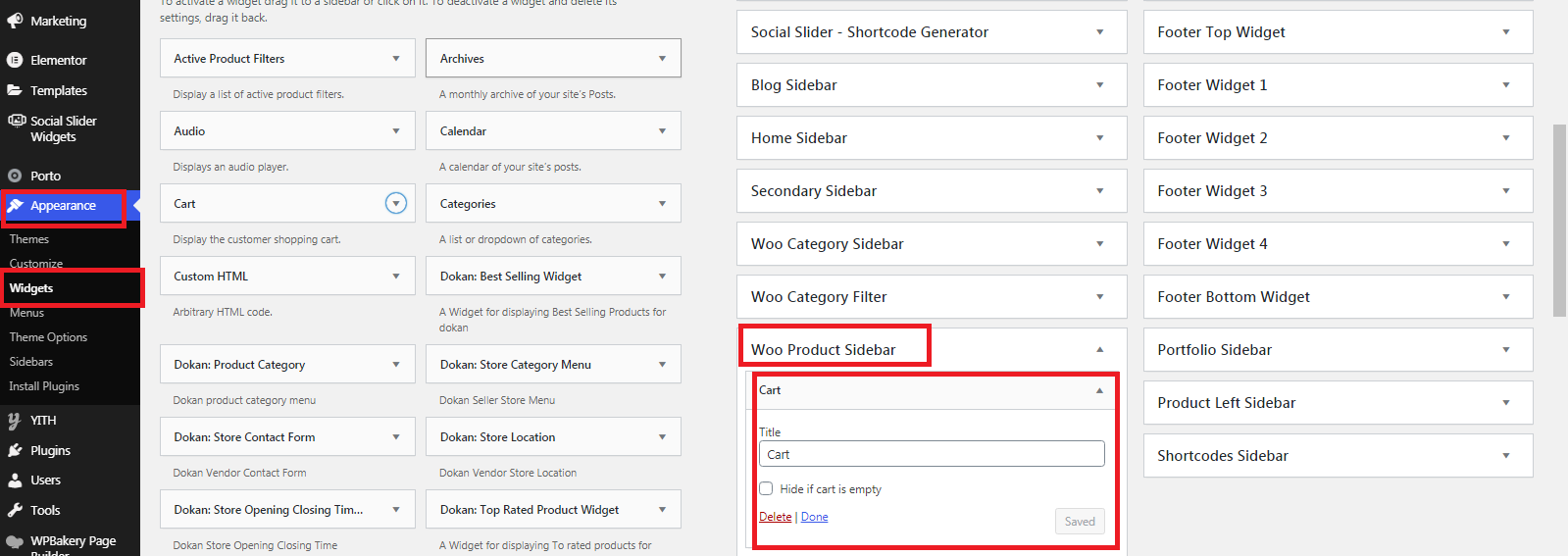This screenshot has height=556, width=1568.
Task: Open the Themes submenu item
Action: (29, 239)
